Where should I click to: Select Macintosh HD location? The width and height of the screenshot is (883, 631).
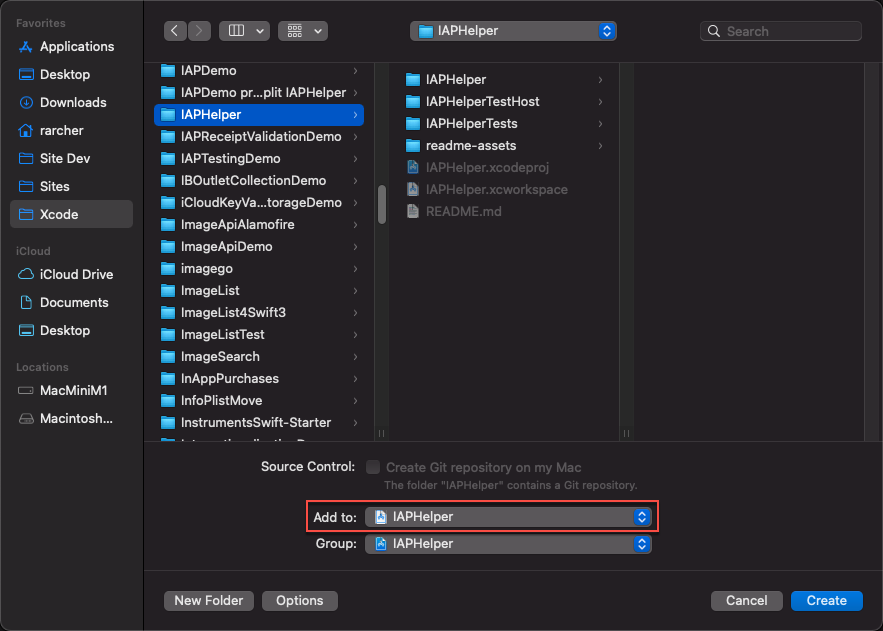coord(72,419)
